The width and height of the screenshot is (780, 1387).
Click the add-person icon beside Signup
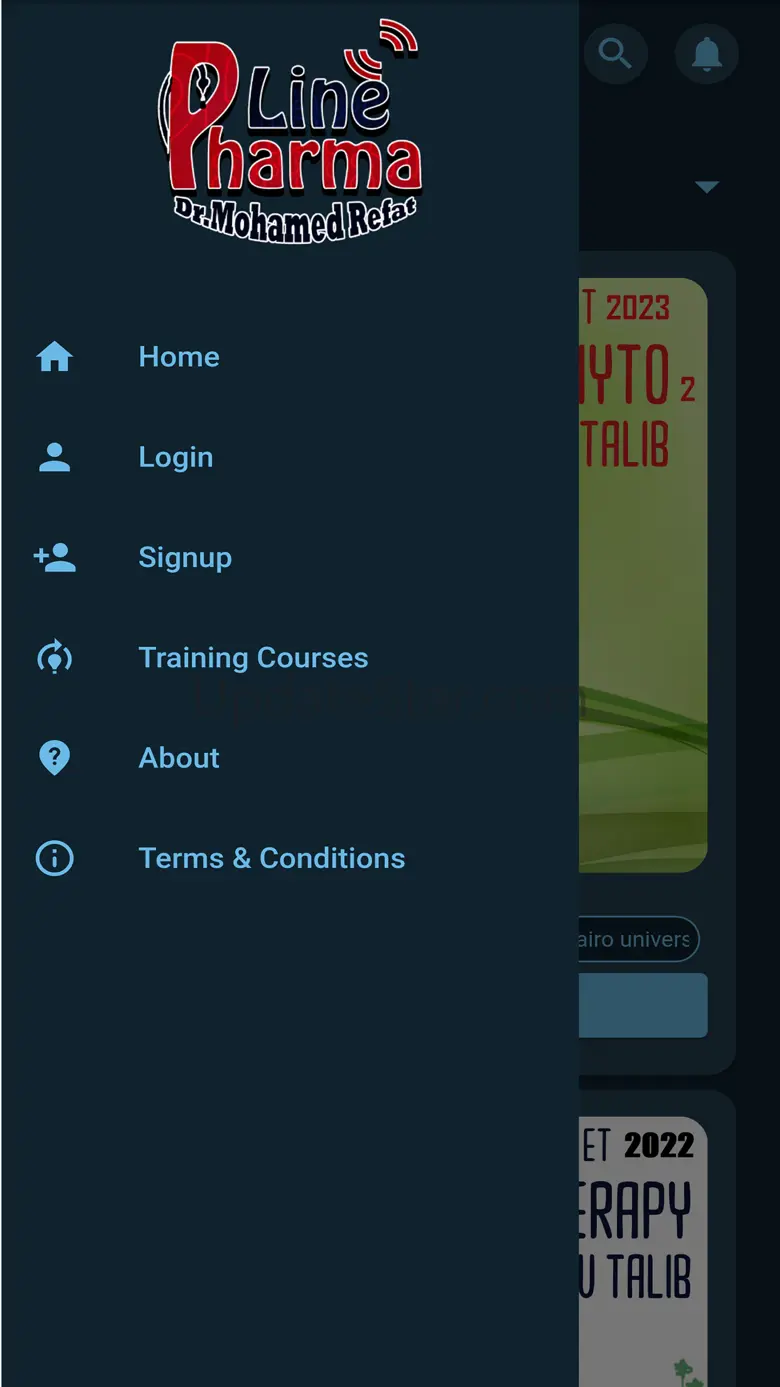tap(55, 557)
